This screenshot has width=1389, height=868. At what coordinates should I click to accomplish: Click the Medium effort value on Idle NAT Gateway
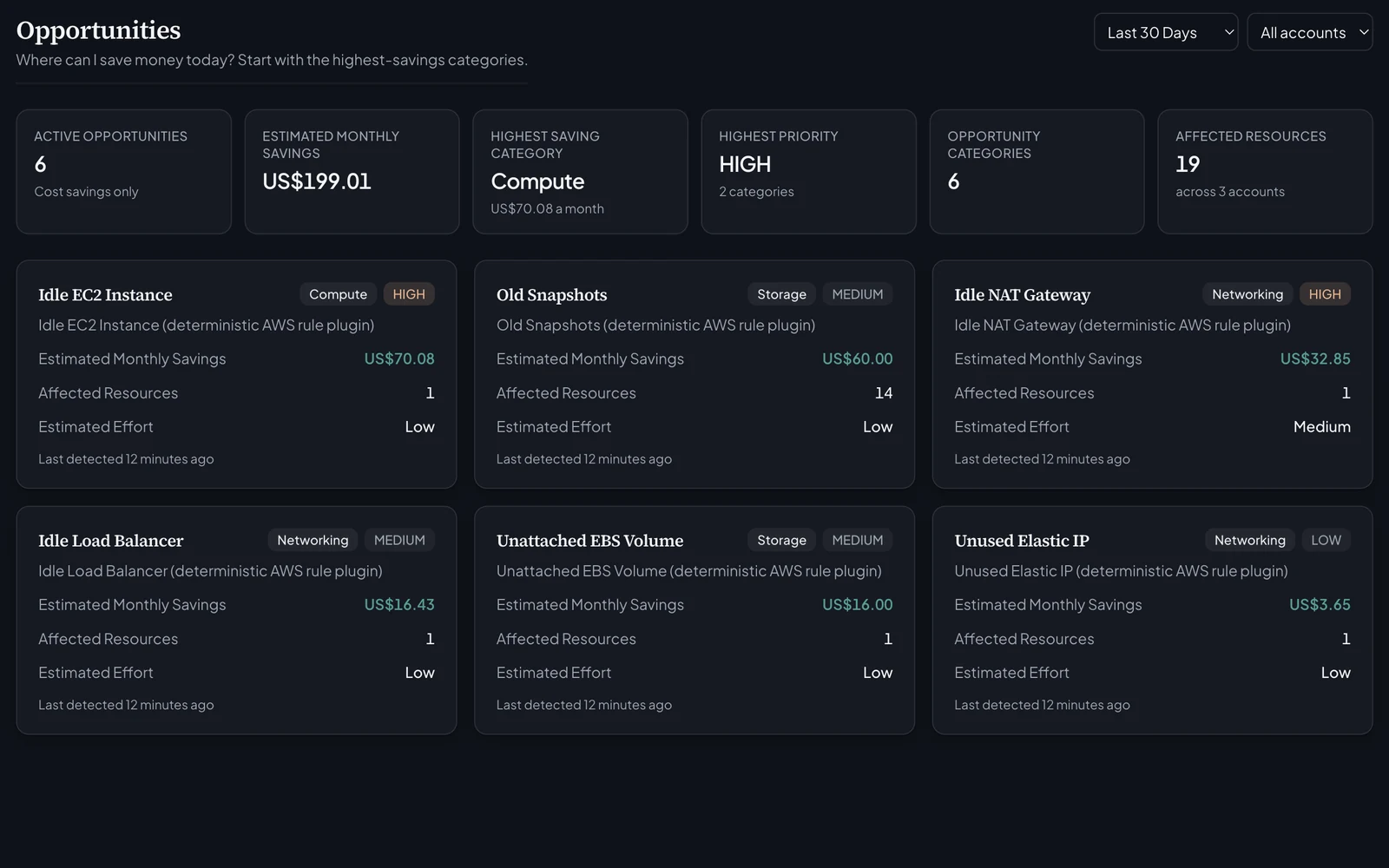pyautogui.click(x=1321, y=427)
